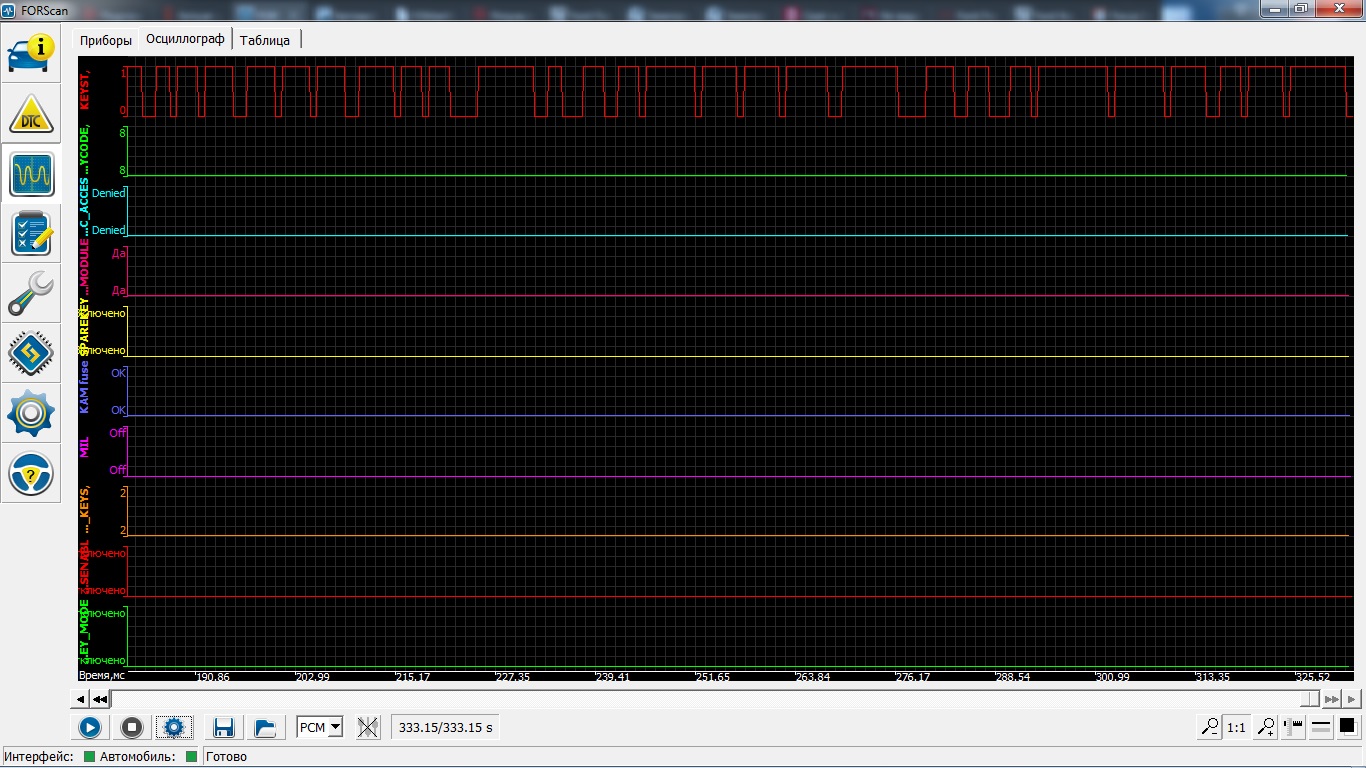Start data logging with play button
1366x768 pixels.
click(90, 728)
